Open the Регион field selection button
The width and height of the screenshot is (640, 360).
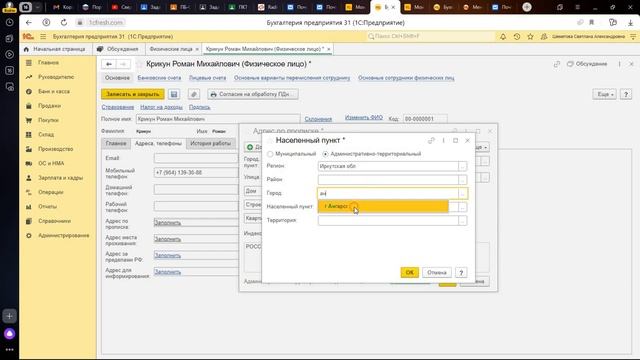coord(462,166)
